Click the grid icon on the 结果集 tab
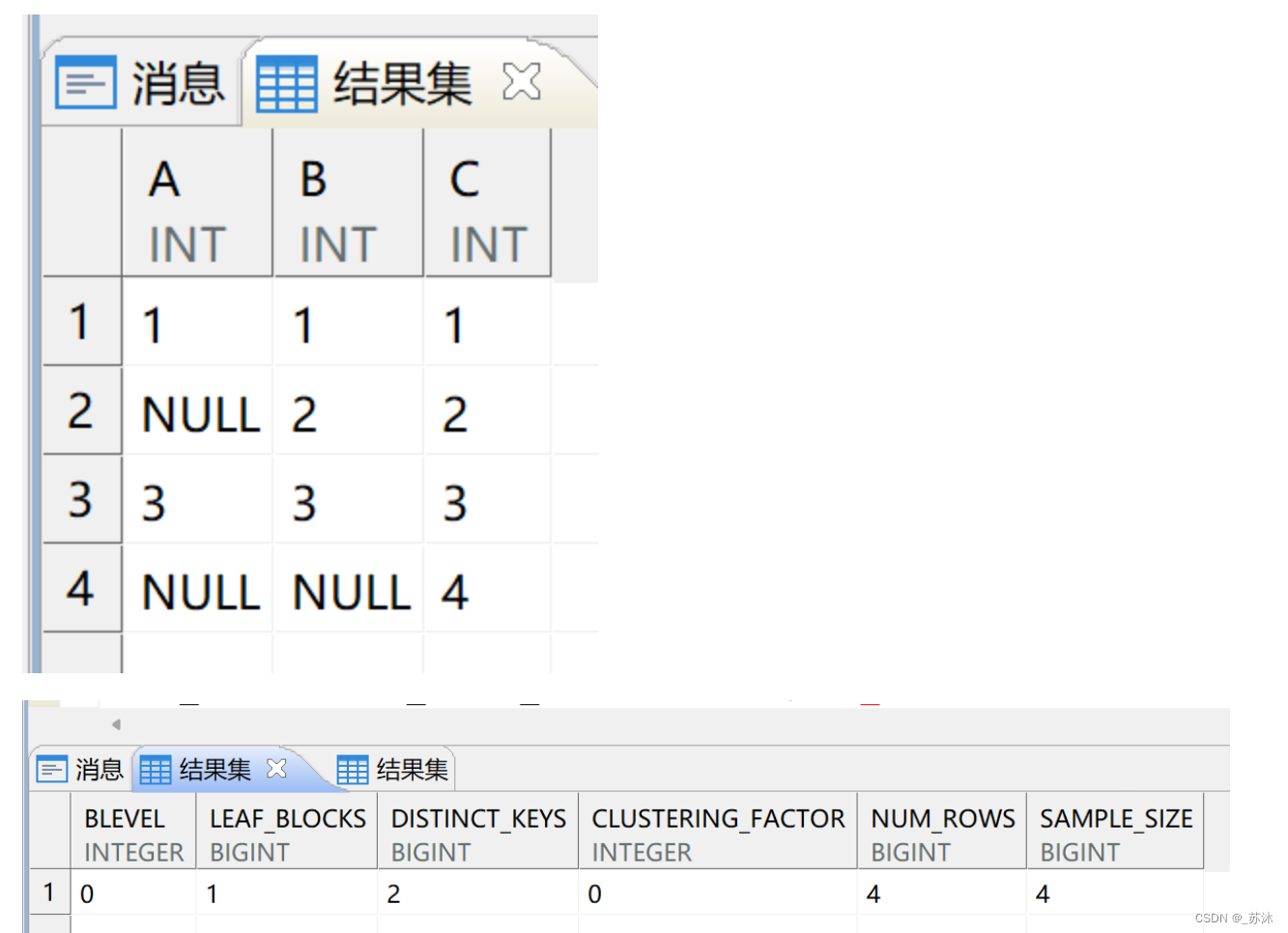Image resolution: width=1288 pixels, height=933 pixels. tap(286, 82)
